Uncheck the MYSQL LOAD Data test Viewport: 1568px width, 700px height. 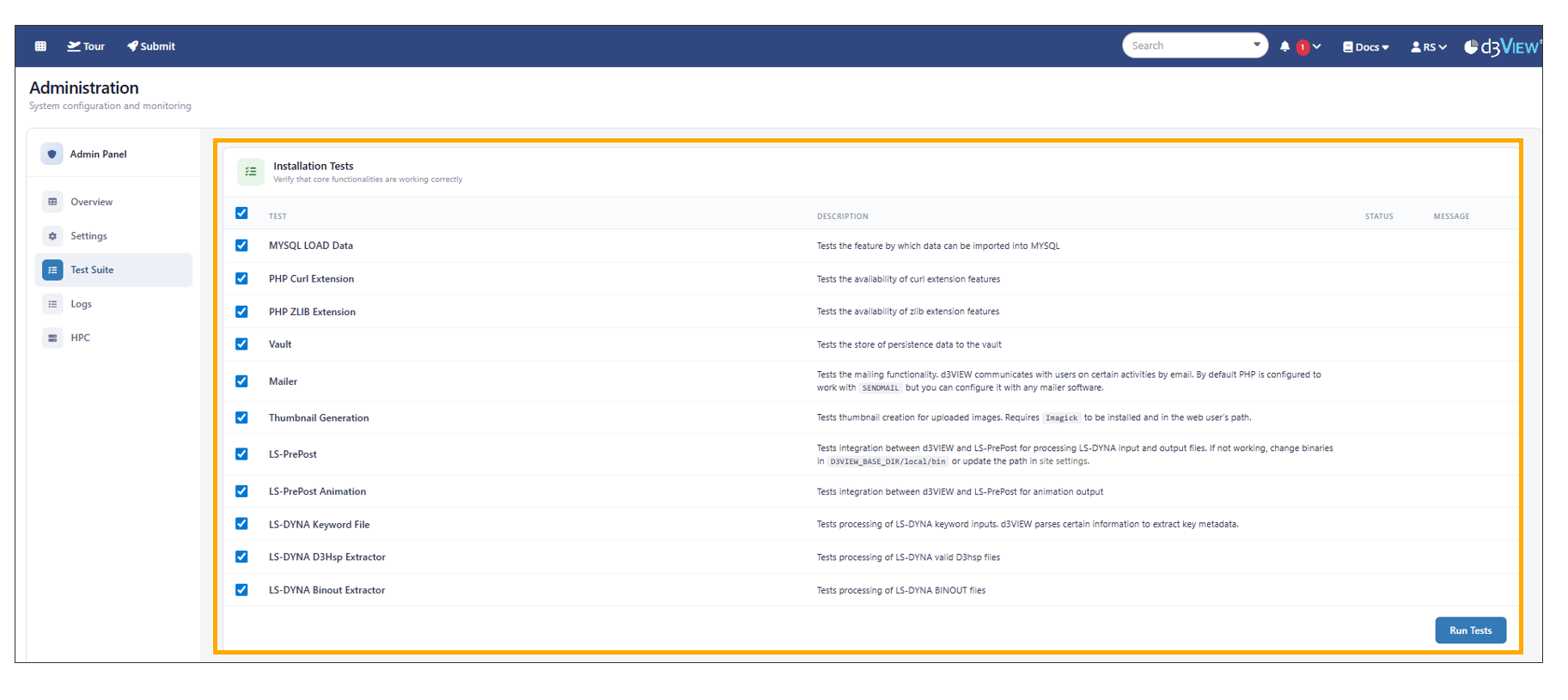(241, 246)
